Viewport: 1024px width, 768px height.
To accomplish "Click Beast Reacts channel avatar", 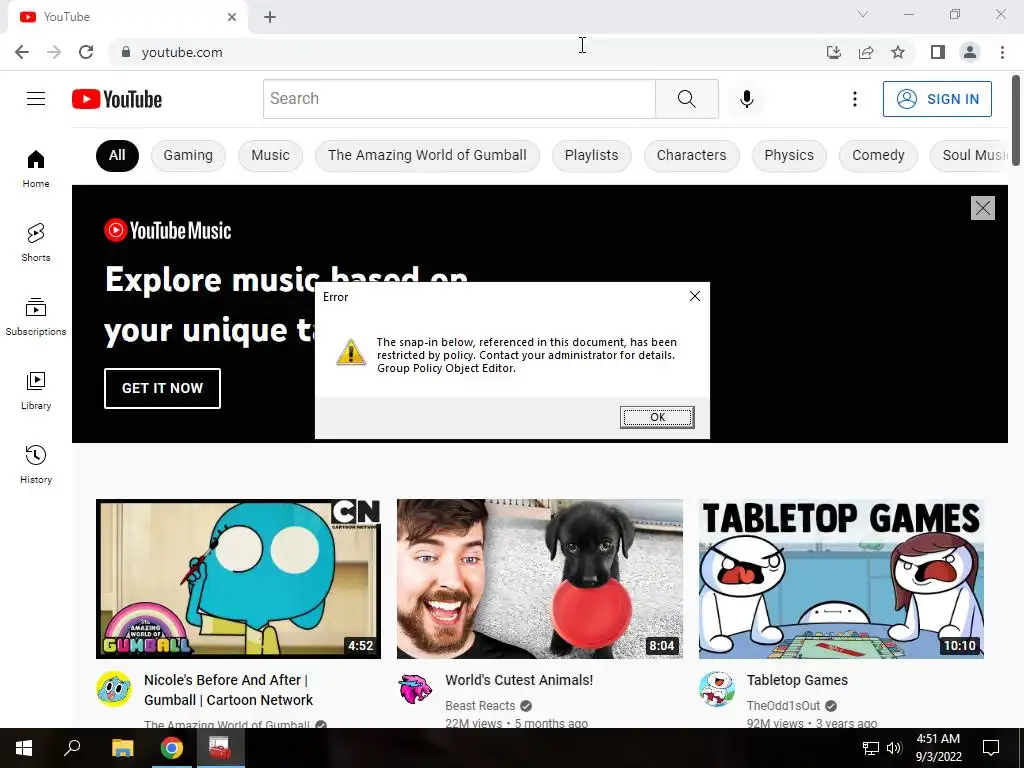I will tap(415, 689).
